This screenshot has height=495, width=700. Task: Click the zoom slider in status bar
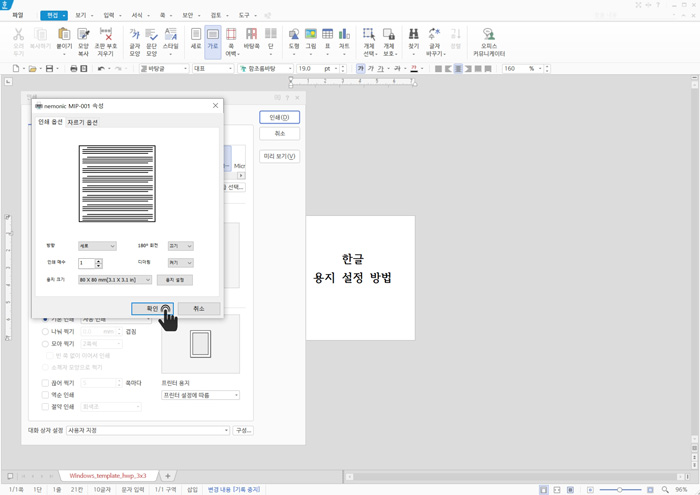point(620,490)
